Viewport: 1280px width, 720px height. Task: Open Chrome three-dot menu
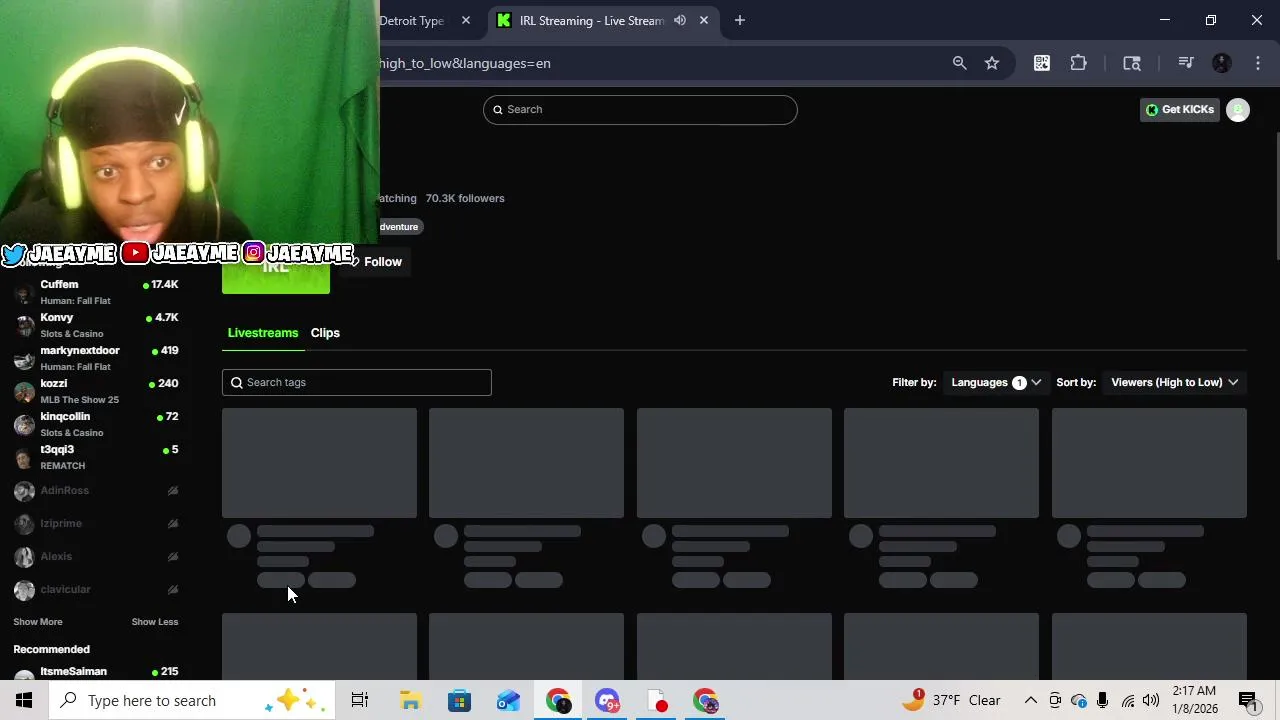coord(1258,63)
